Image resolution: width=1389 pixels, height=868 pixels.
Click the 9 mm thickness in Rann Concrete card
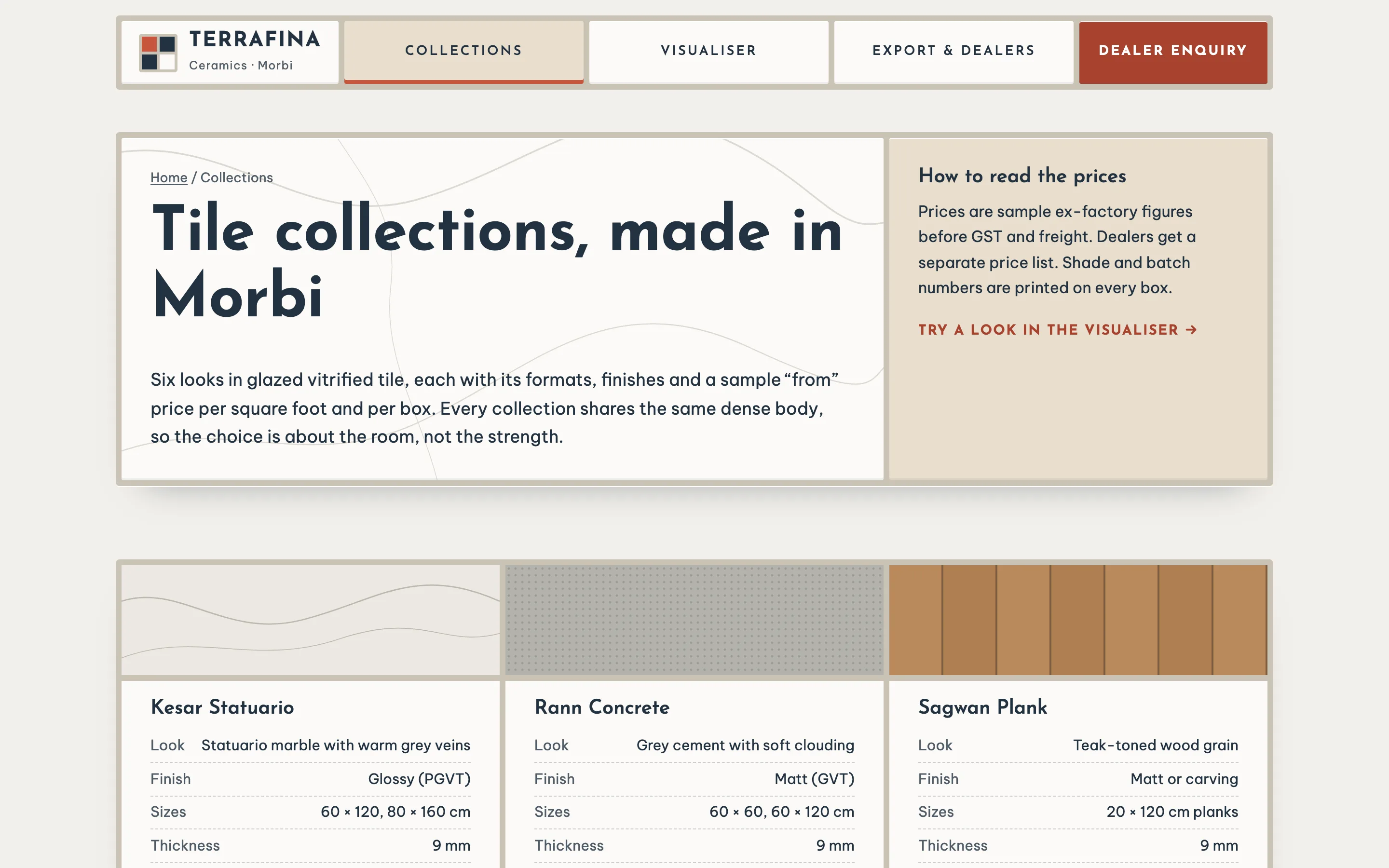(835, 846)
